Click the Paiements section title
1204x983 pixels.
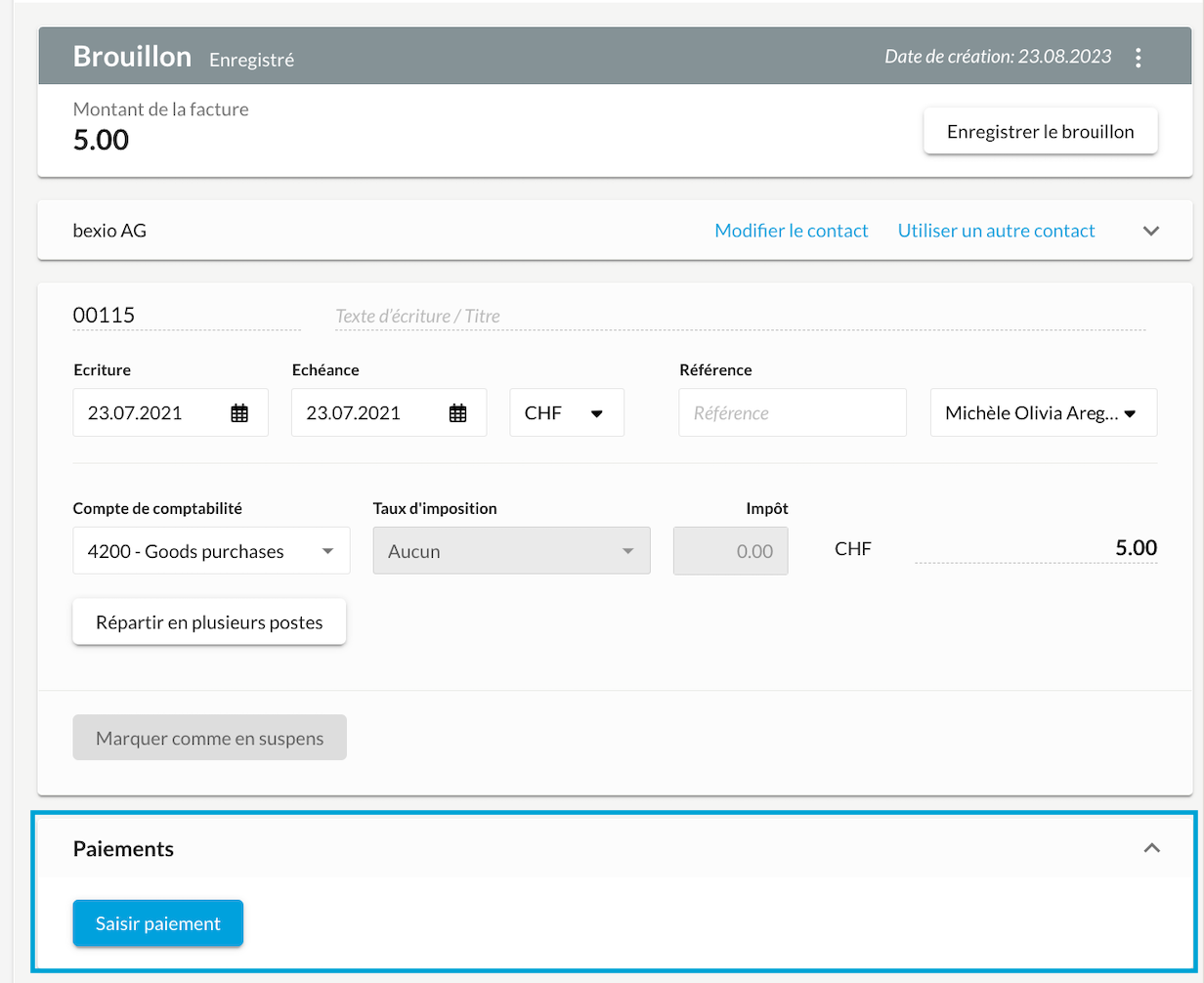point(123,849)
